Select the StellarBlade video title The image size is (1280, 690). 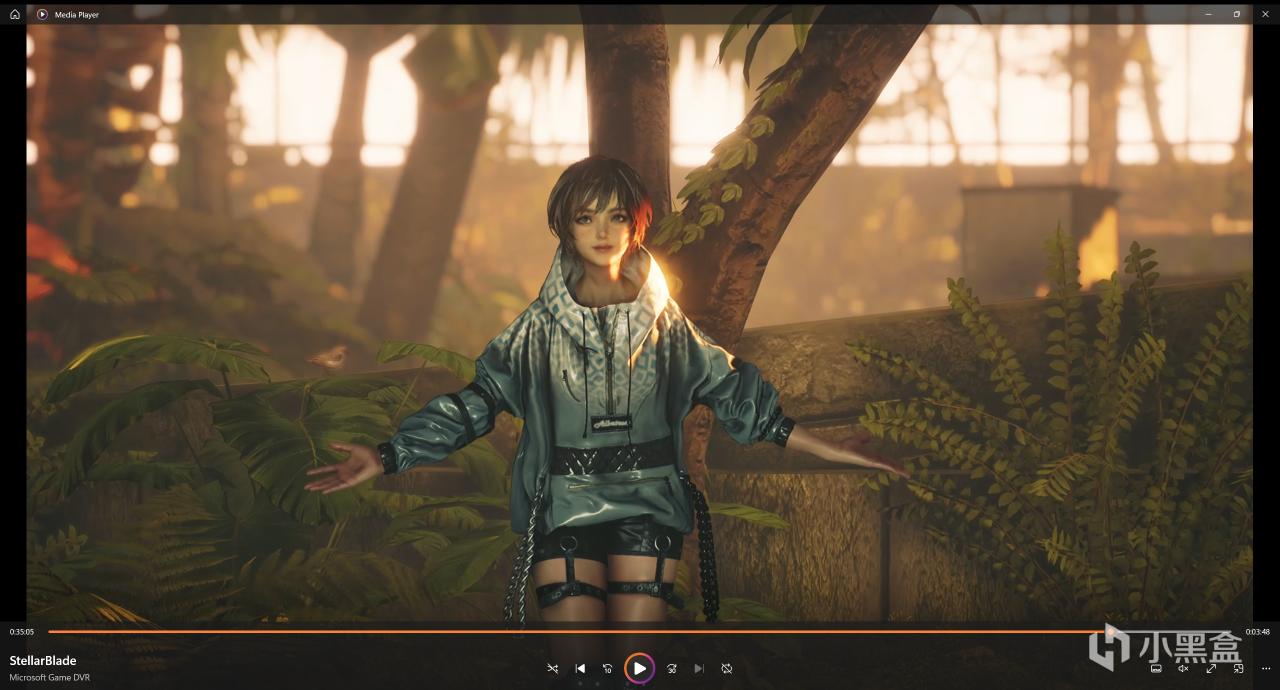[x=43, y=660]
